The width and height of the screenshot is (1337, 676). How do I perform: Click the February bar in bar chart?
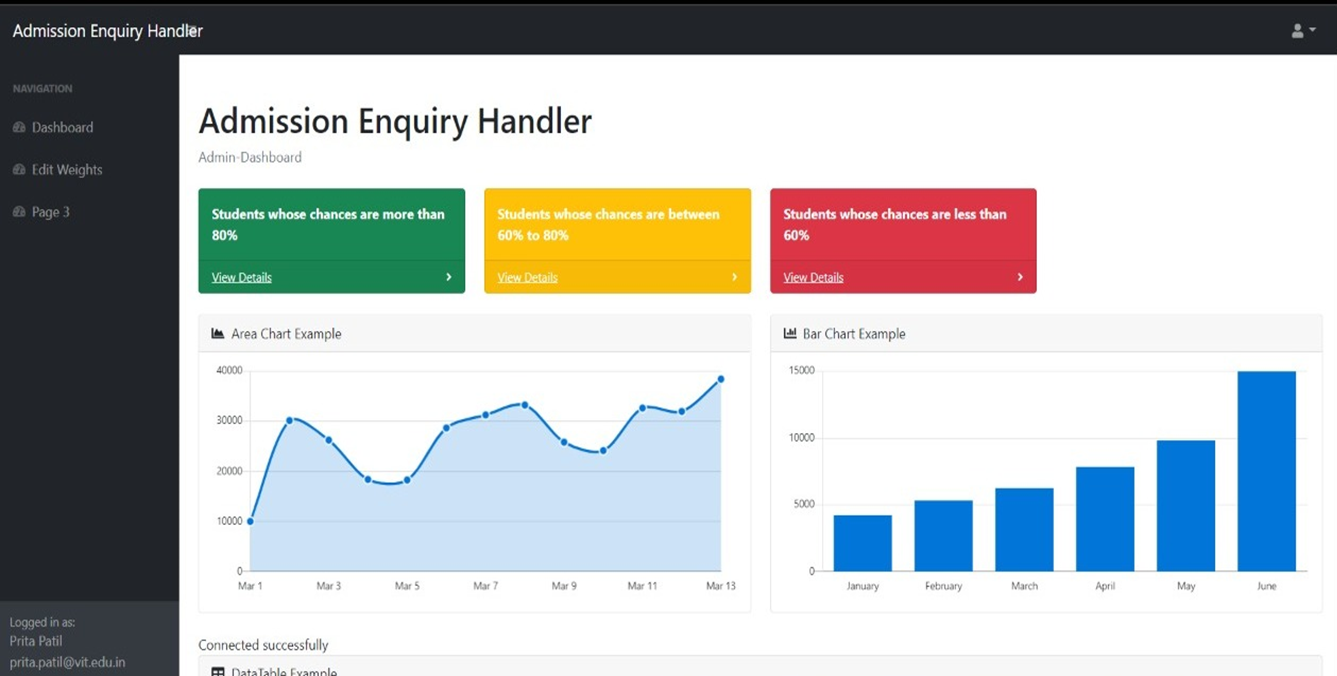943,536
